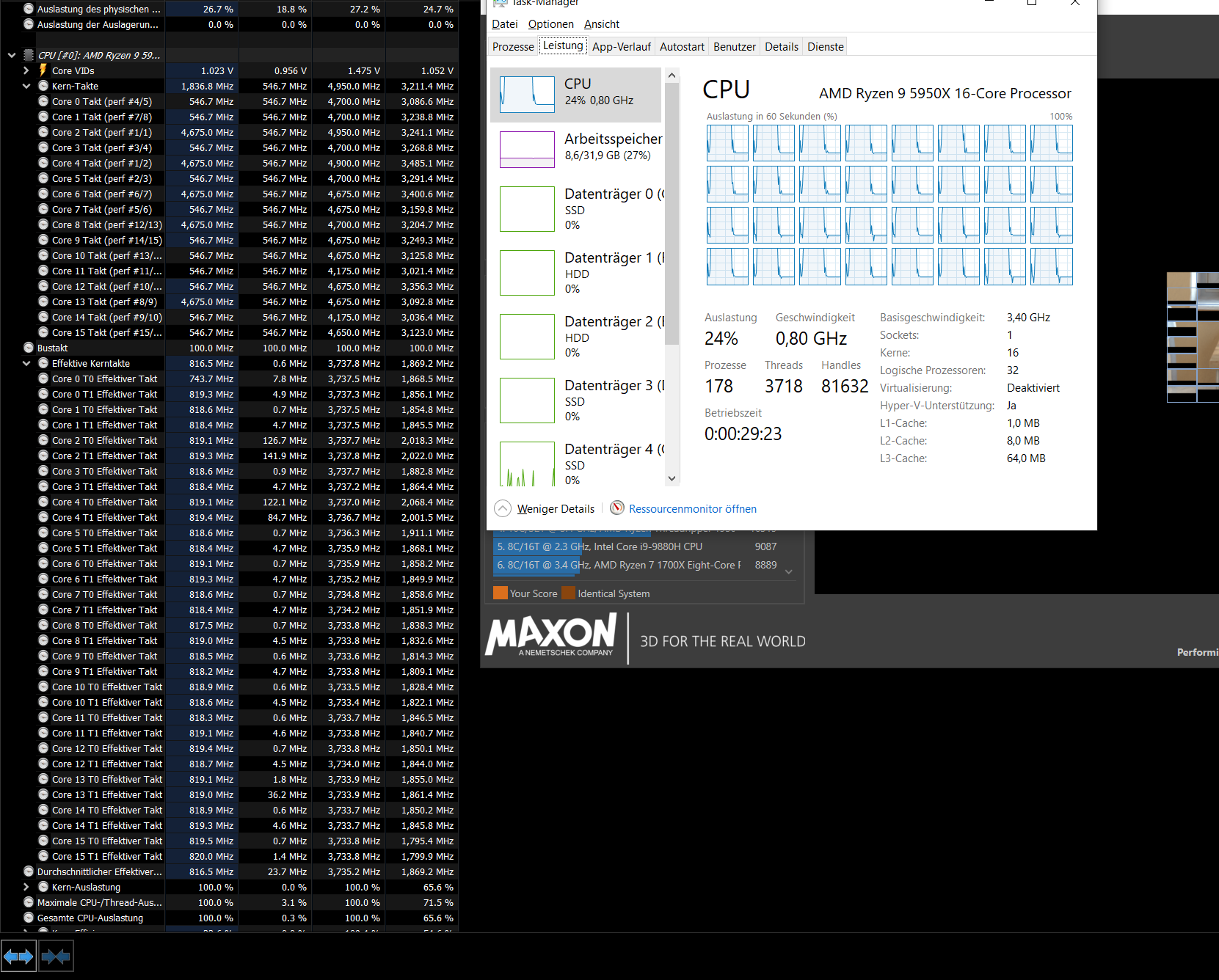This screenshot has height=980, width=1219.
Task: Click the Weniger Details button
Action: (x=556, y=508)
